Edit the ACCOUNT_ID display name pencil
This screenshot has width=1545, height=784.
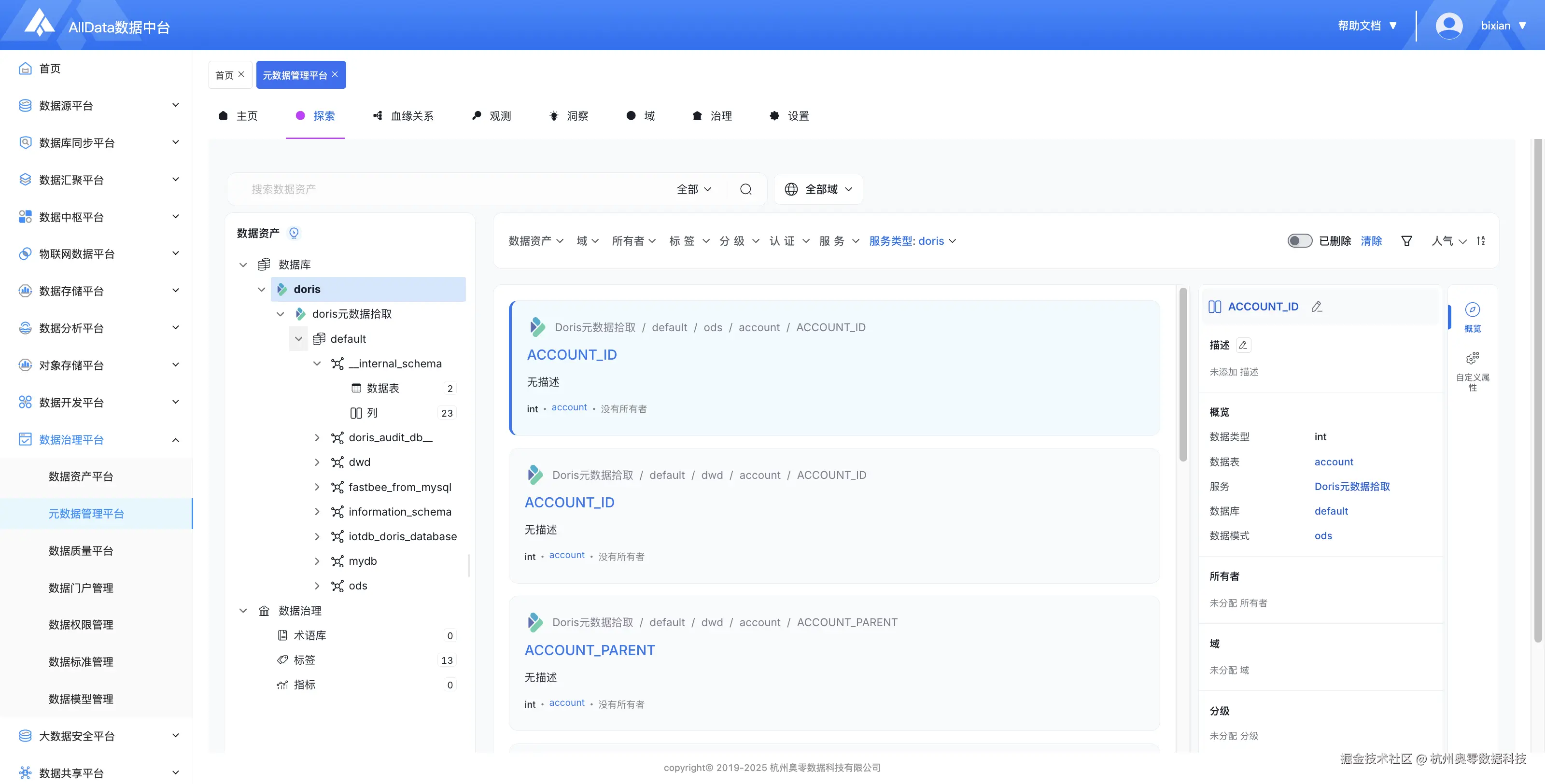pos(1317,307)
